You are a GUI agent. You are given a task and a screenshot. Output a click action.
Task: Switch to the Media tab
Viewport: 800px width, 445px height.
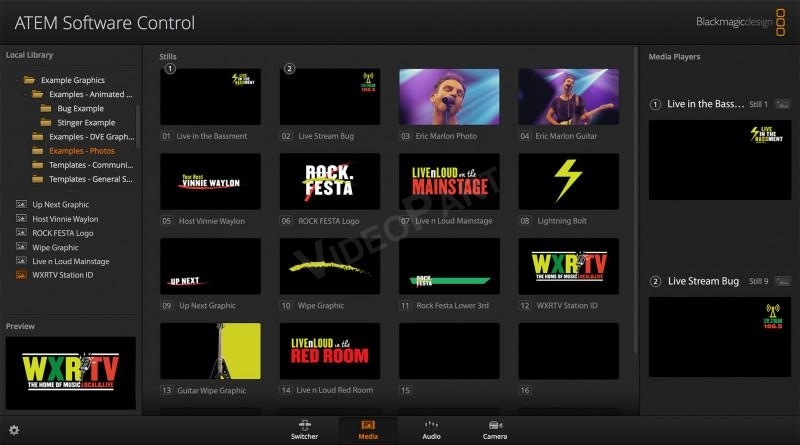368,430
